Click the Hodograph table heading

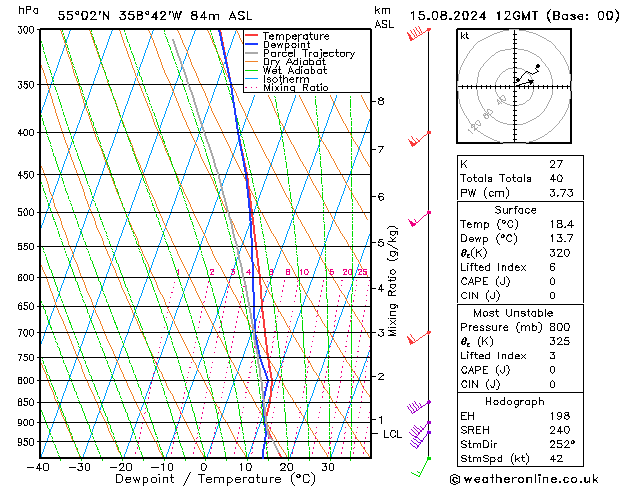click(x=515, y=402)
